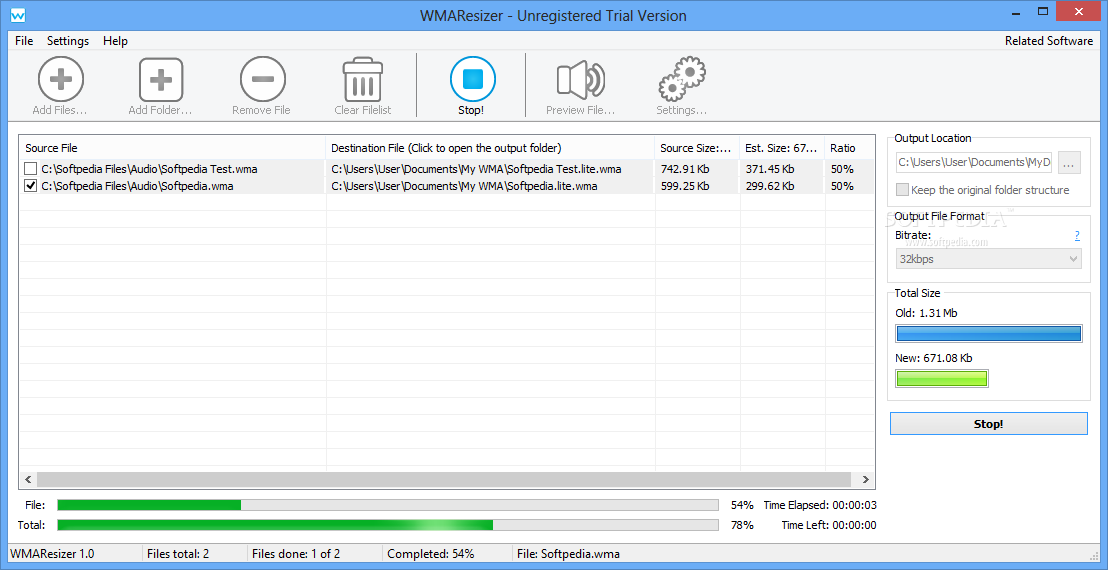Click the File progress bar
This screenshot has height=570, width=1108.
coord(388,505)
